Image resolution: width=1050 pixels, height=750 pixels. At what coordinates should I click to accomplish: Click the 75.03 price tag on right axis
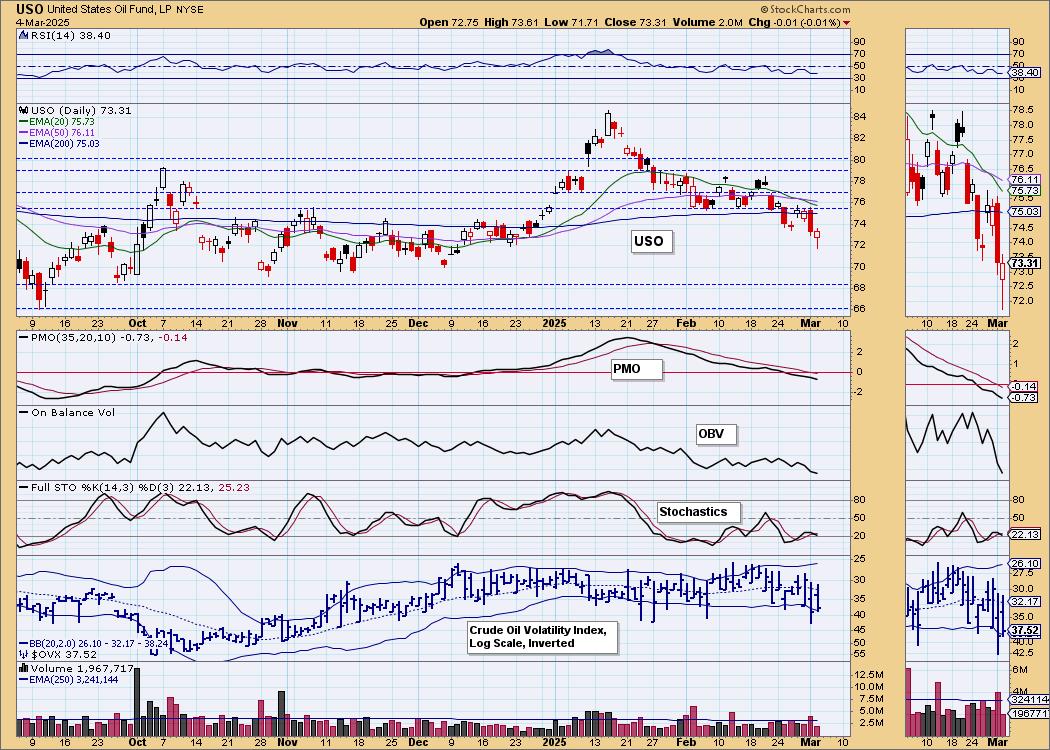pyautogui.click(x=1025, y=211)
